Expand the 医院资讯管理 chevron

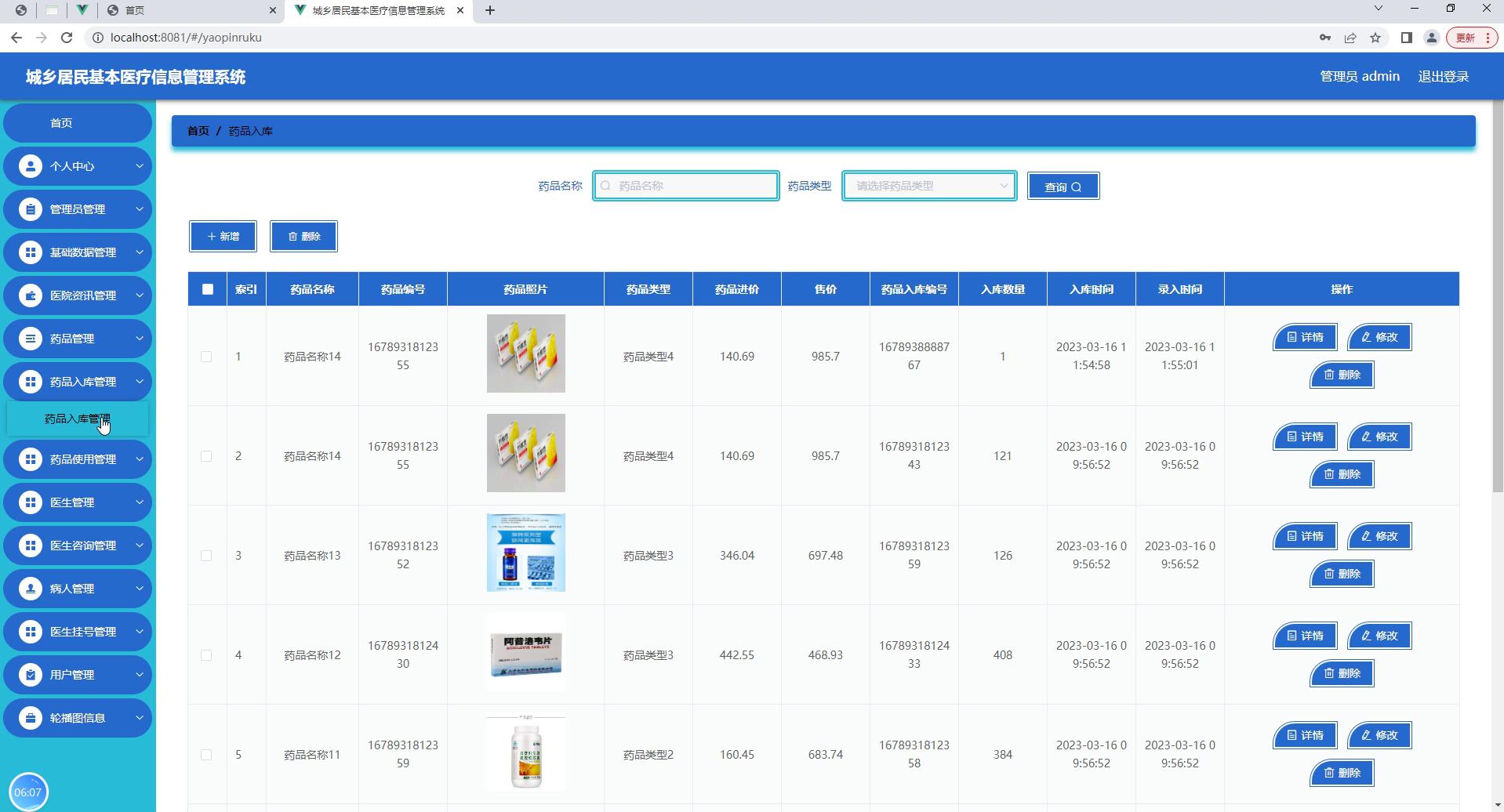pyautogui.click(x=139, y=295)
